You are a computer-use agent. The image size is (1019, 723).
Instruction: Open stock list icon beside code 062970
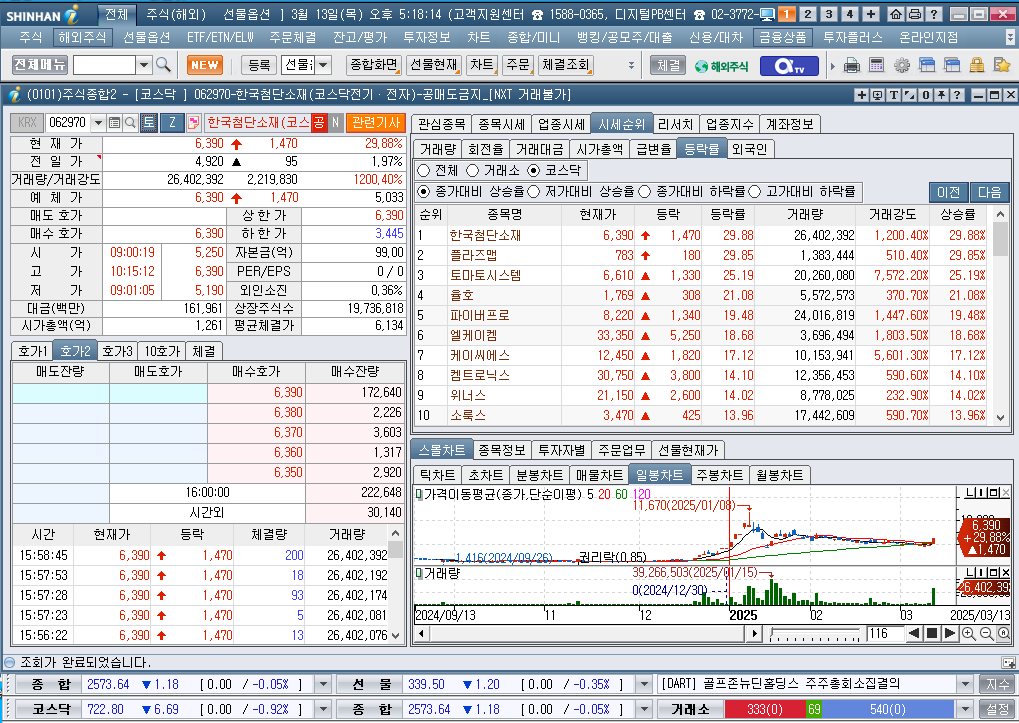pos(114,122)
